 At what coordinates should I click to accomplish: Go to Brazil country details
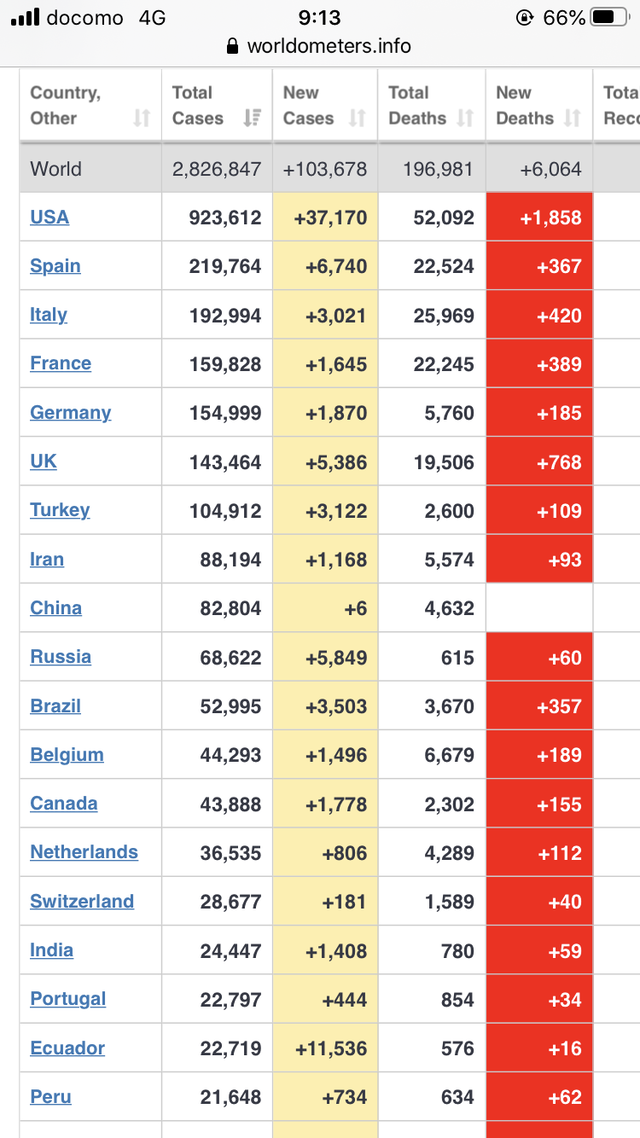click(x=55, y=705)
